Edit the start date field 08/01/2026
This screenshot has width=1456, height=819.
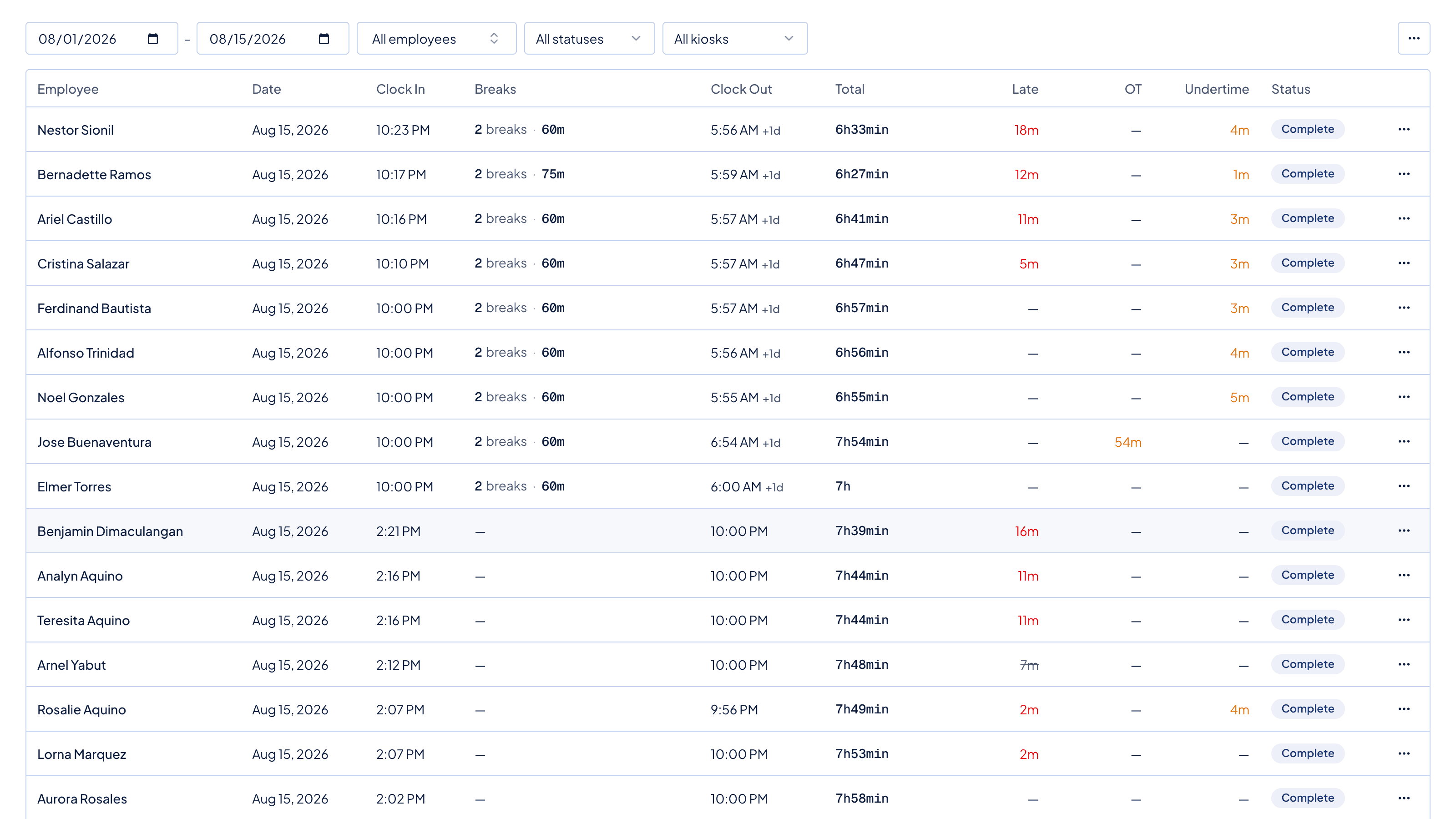pos(102,38)
